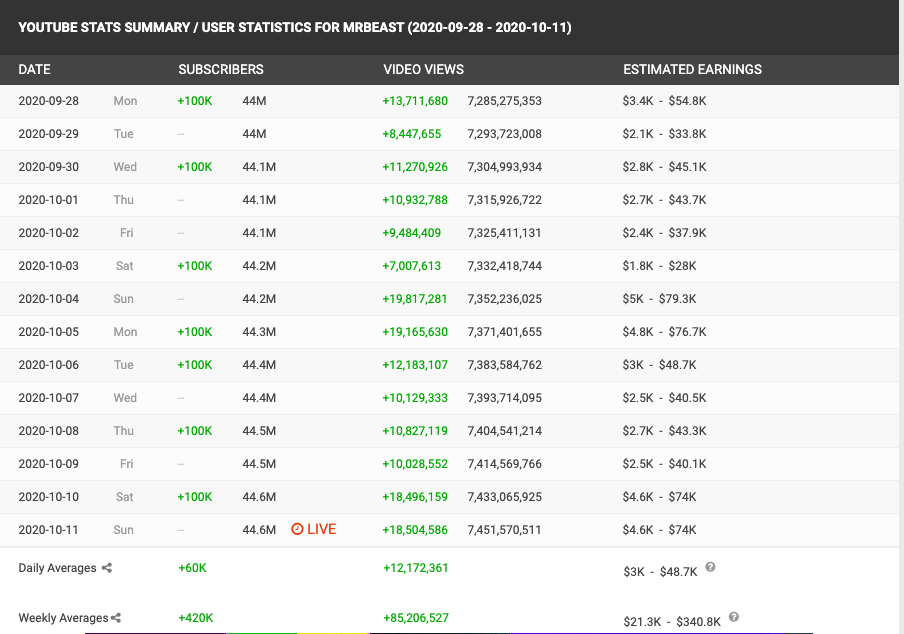Click views gain +7,007,613
The height and width of the screenshot is (634, 904).
412,266
